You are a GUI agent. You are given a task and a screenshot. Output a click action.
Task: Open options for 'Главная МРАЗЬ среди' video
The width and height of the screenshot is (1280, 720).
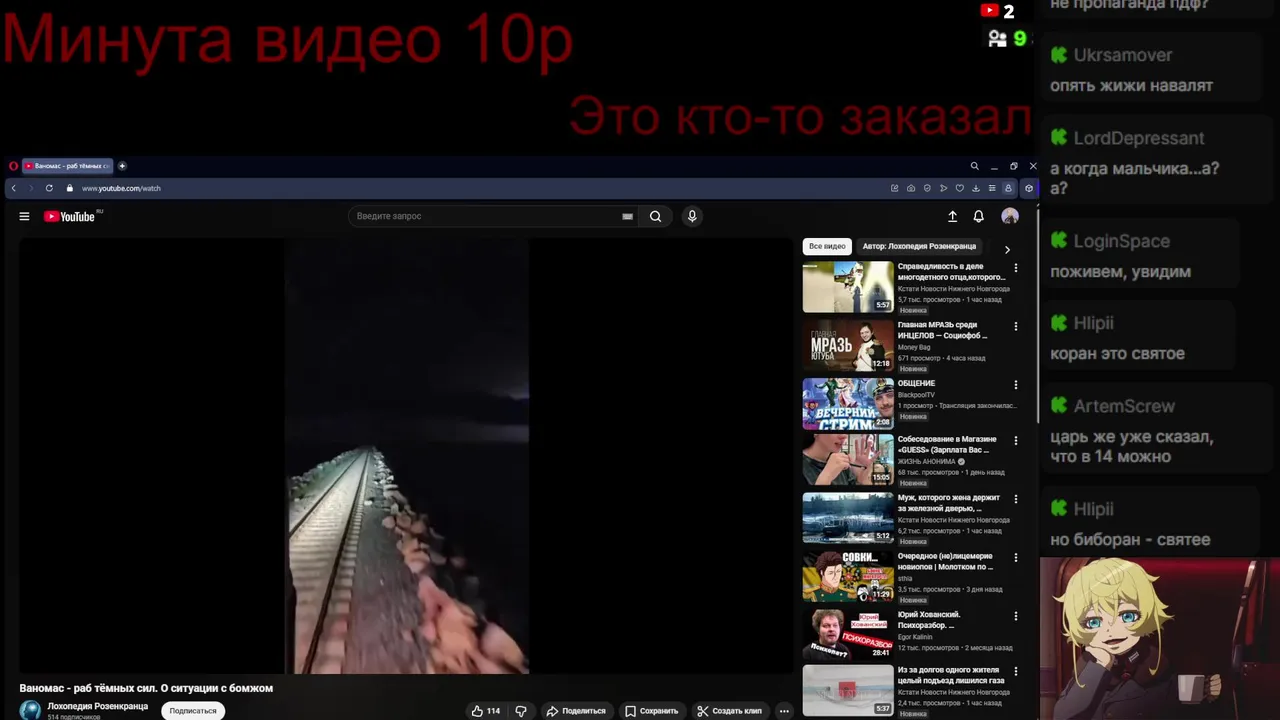tap(1016, 326)
